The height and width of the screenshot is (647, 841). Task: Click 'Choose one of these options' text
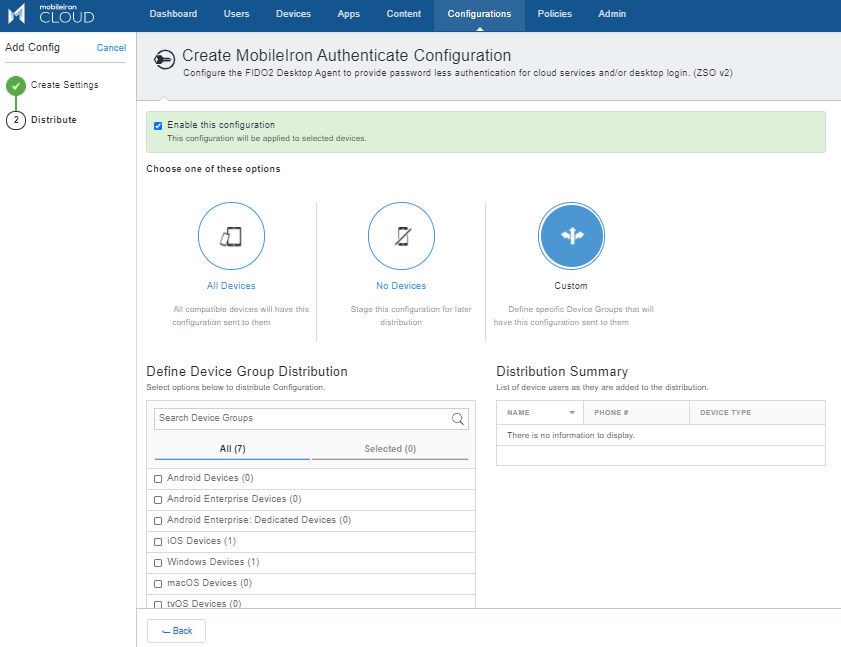click(x=213, y=169)
